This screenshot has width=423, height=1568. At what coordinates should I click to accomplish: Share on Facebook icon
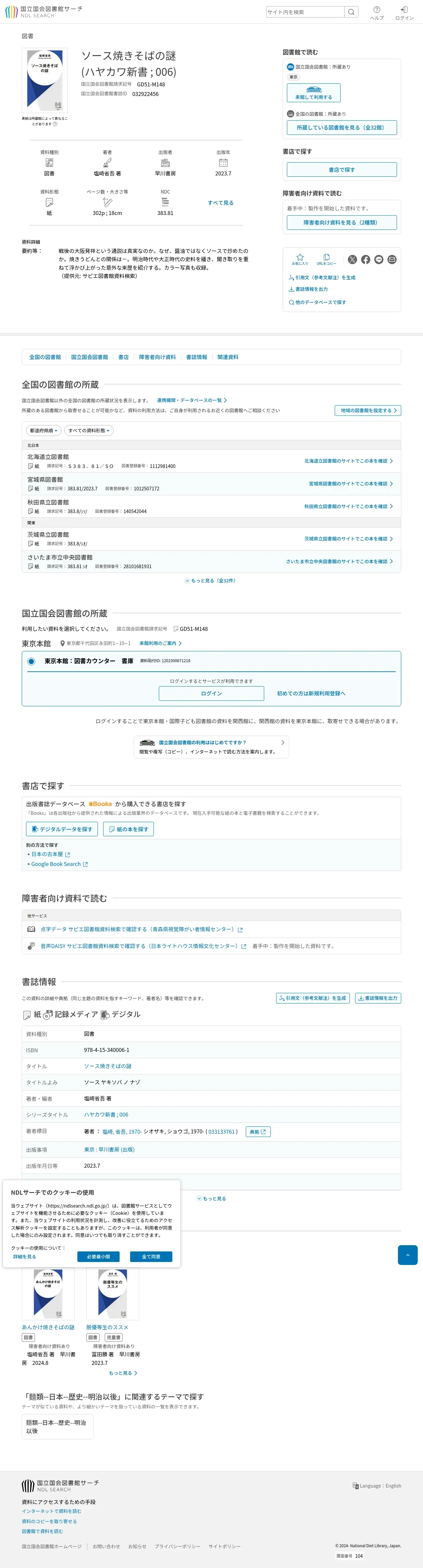(x=365, y=259)
